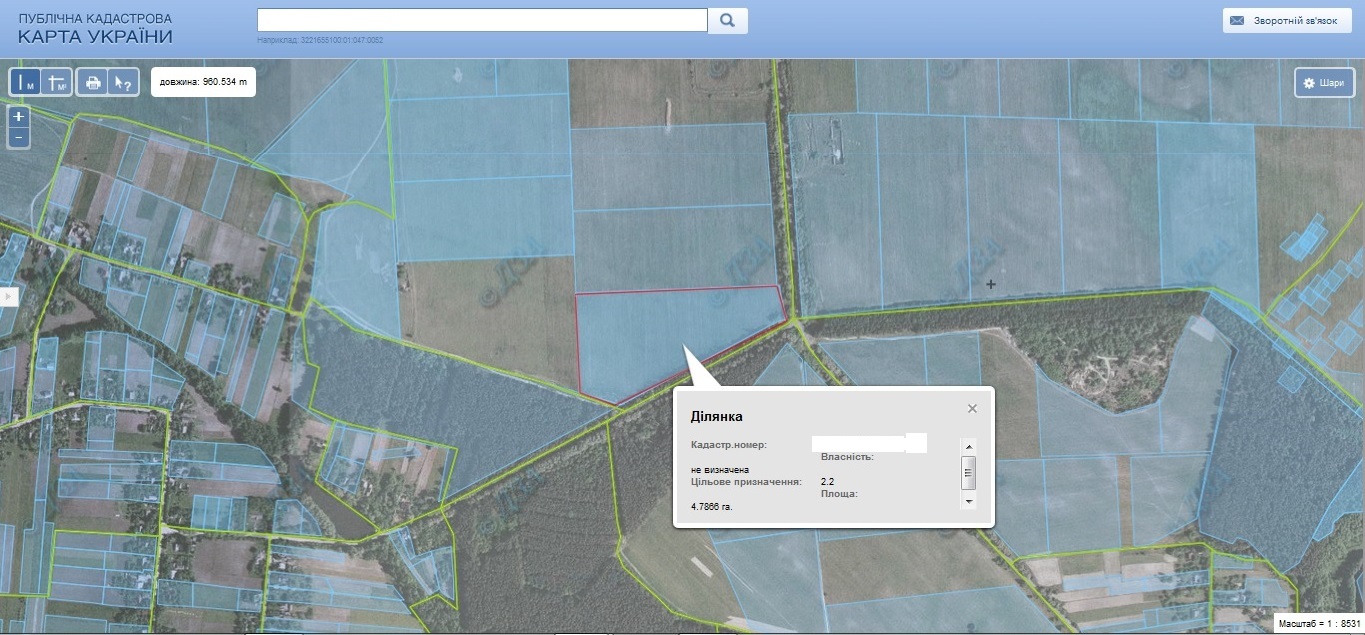This screenshot has width=1365, height=635.
Task: Enable the identify parcel pointer tool
Action: 122,82
